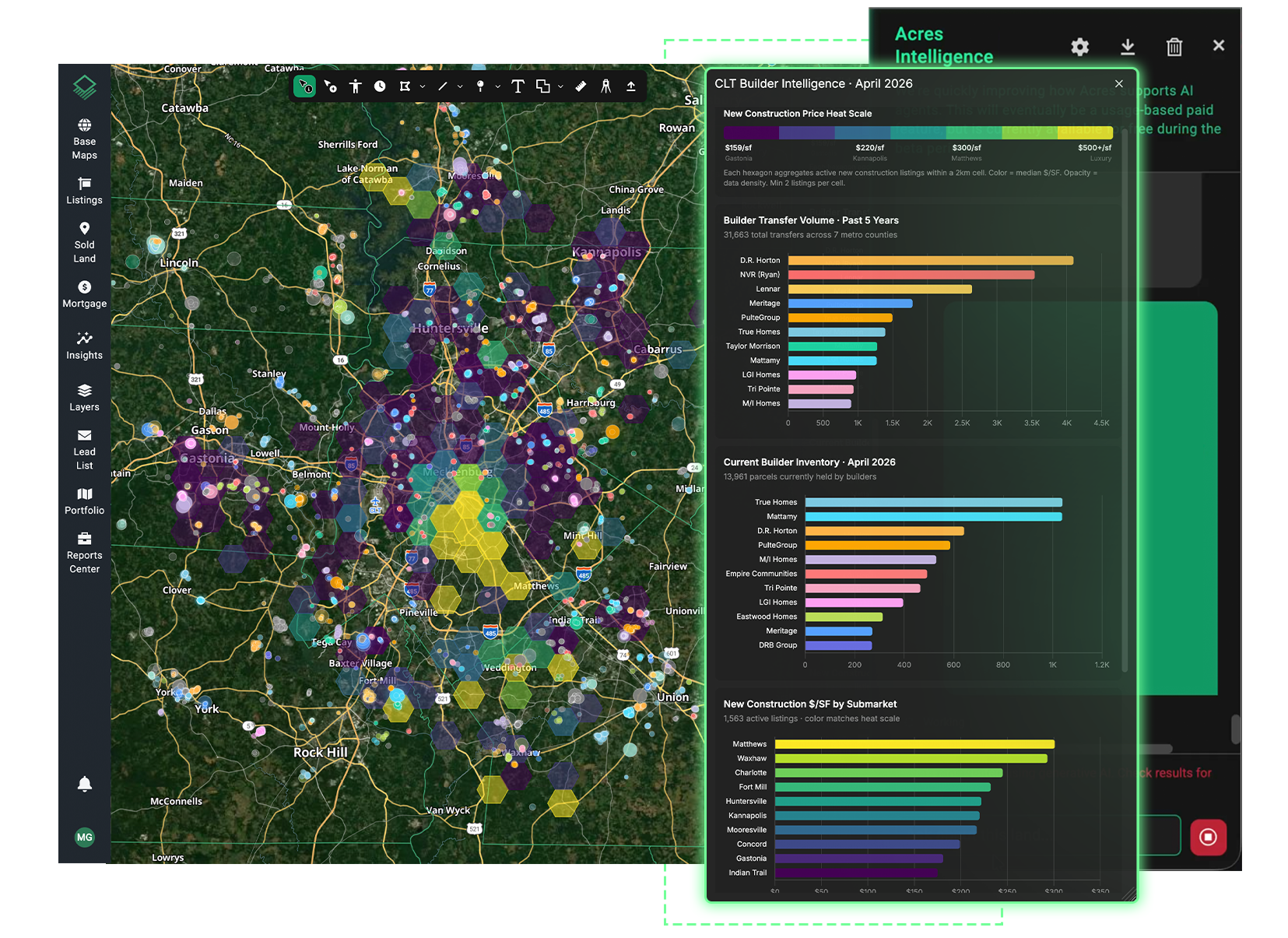Select the text annotation tool
The width and height of the screenshot is (1288, 938).
click(518, 86)
